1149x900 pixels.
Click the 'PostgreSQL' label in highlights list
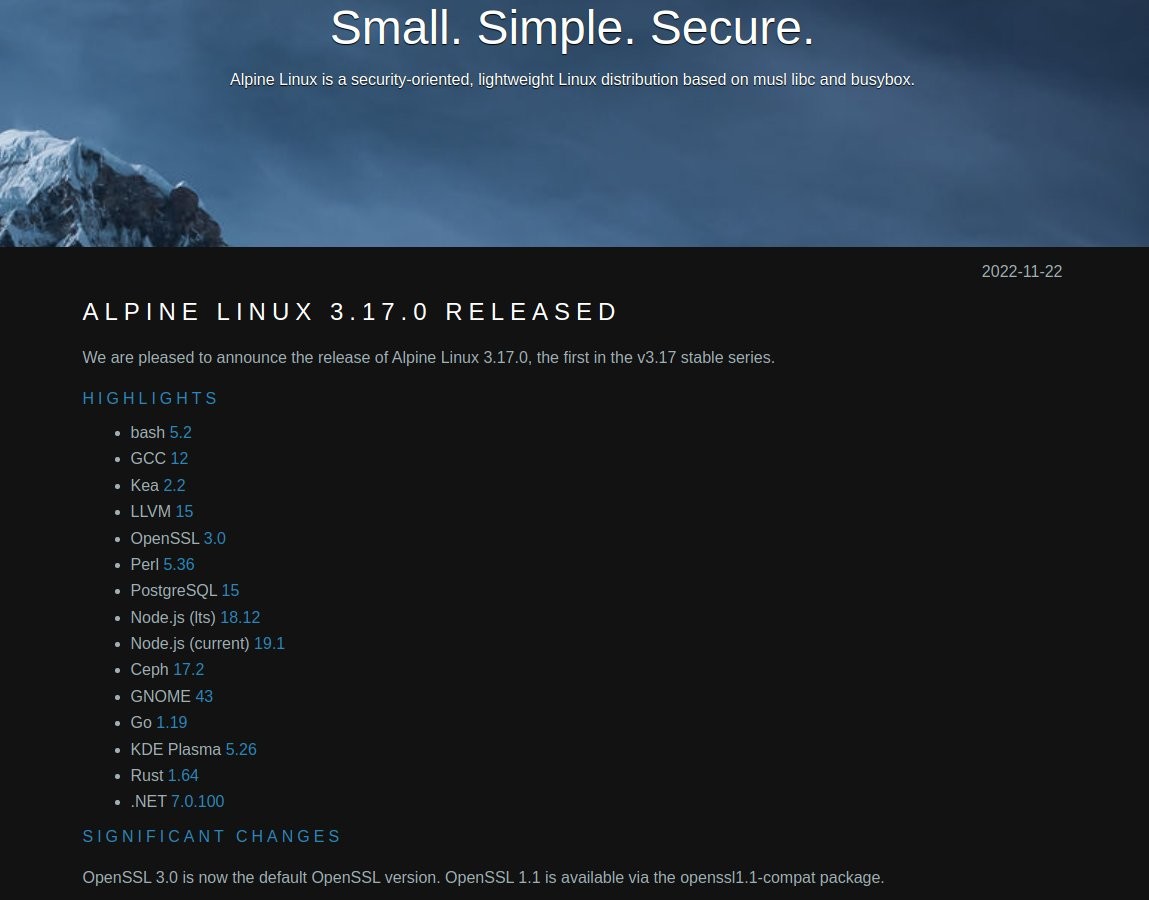click(174, 591)
